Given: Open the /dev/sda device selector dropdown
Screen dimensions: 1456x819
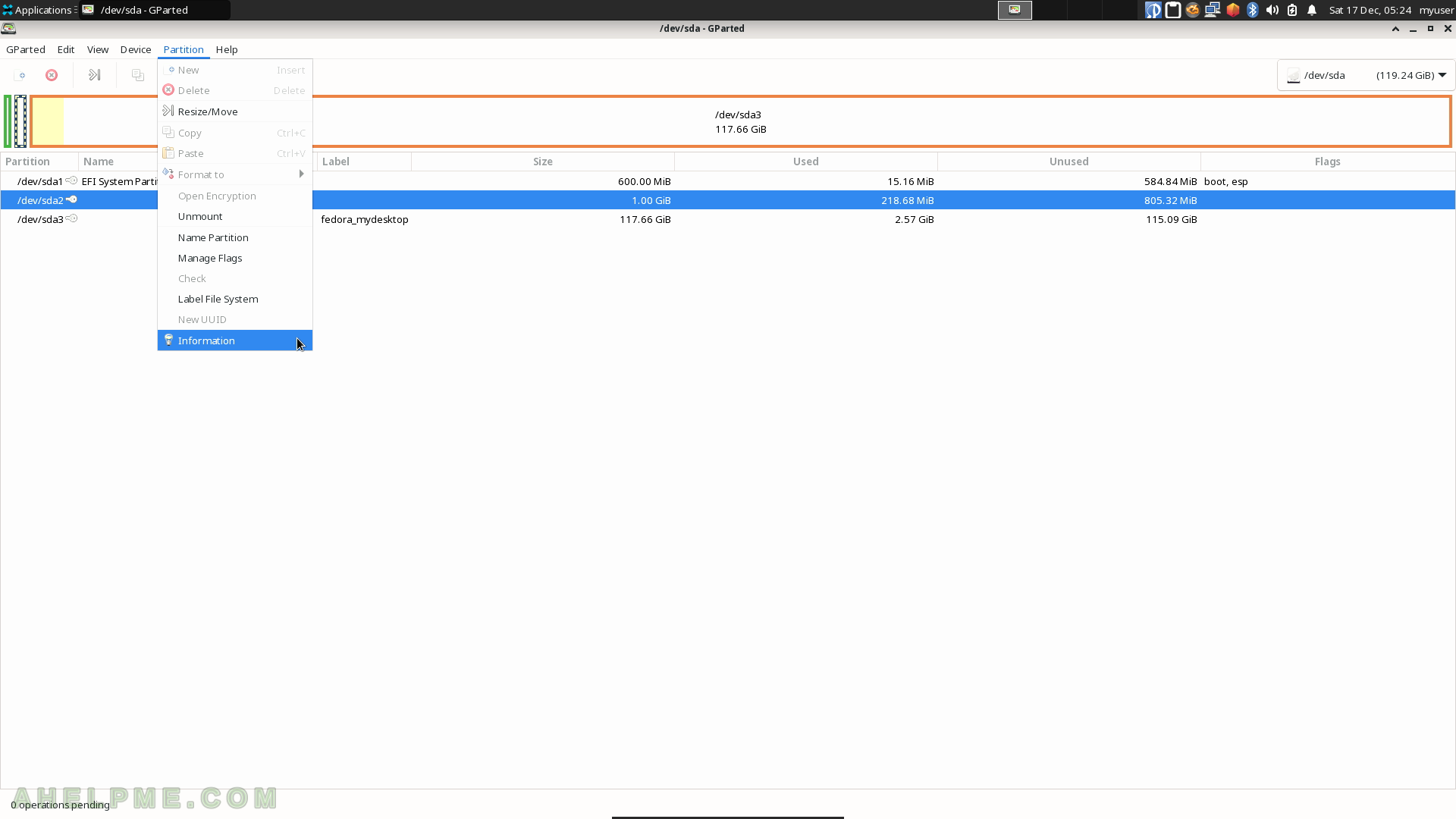Looking at the screenshot, I should point(1367,75).
